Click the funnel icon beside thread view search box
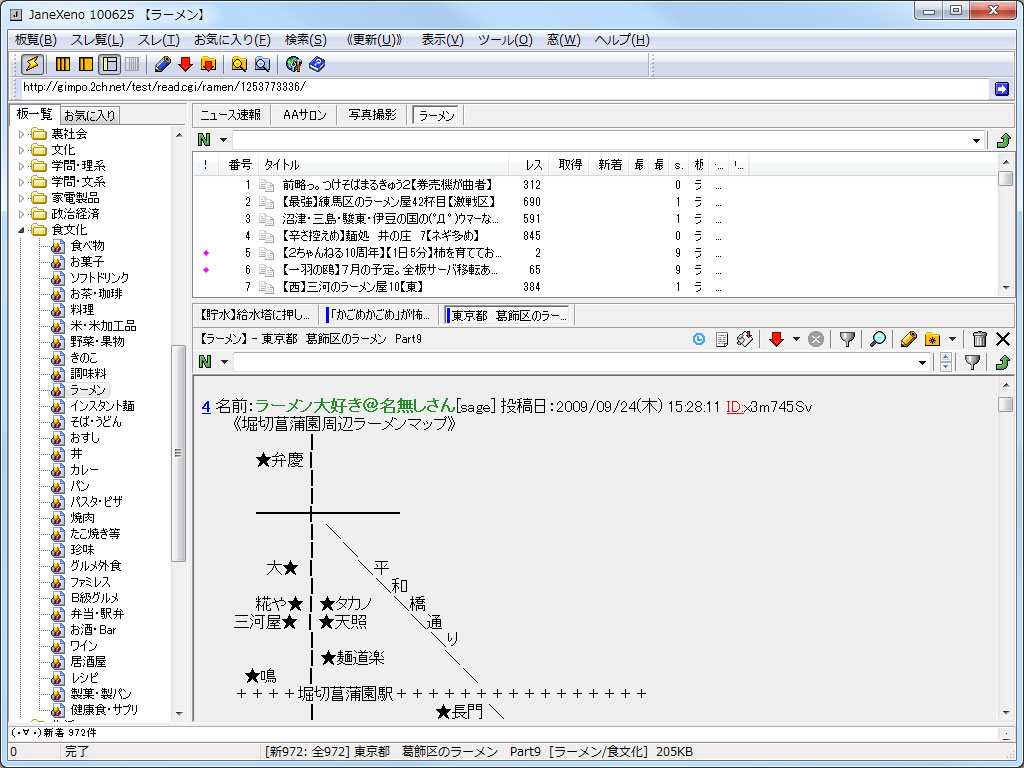Viewport: 1024px width, 768px height. point(972,362)
